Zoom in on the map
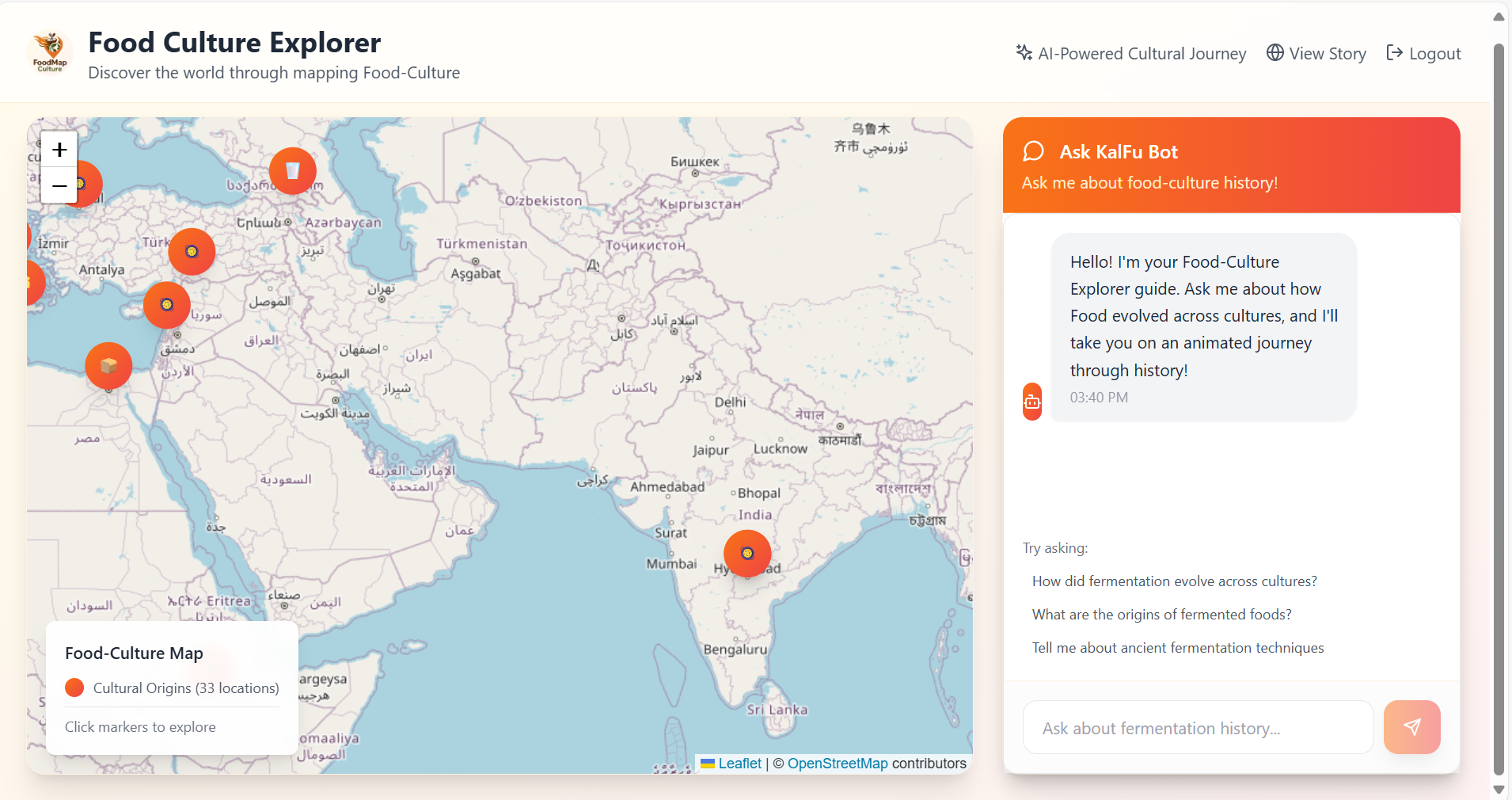The height and width of the screenshot is (800, 1512). pos(59,150)
